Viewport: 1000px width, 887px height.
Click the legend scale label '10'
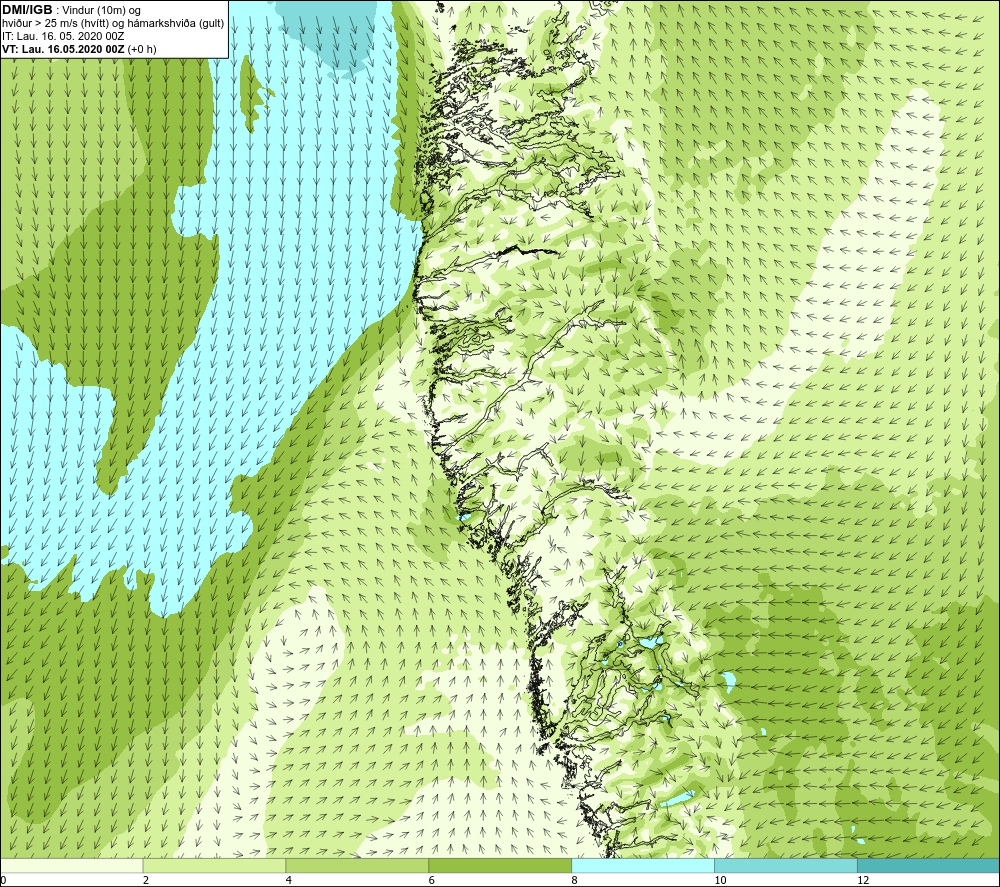coord(720,880)
